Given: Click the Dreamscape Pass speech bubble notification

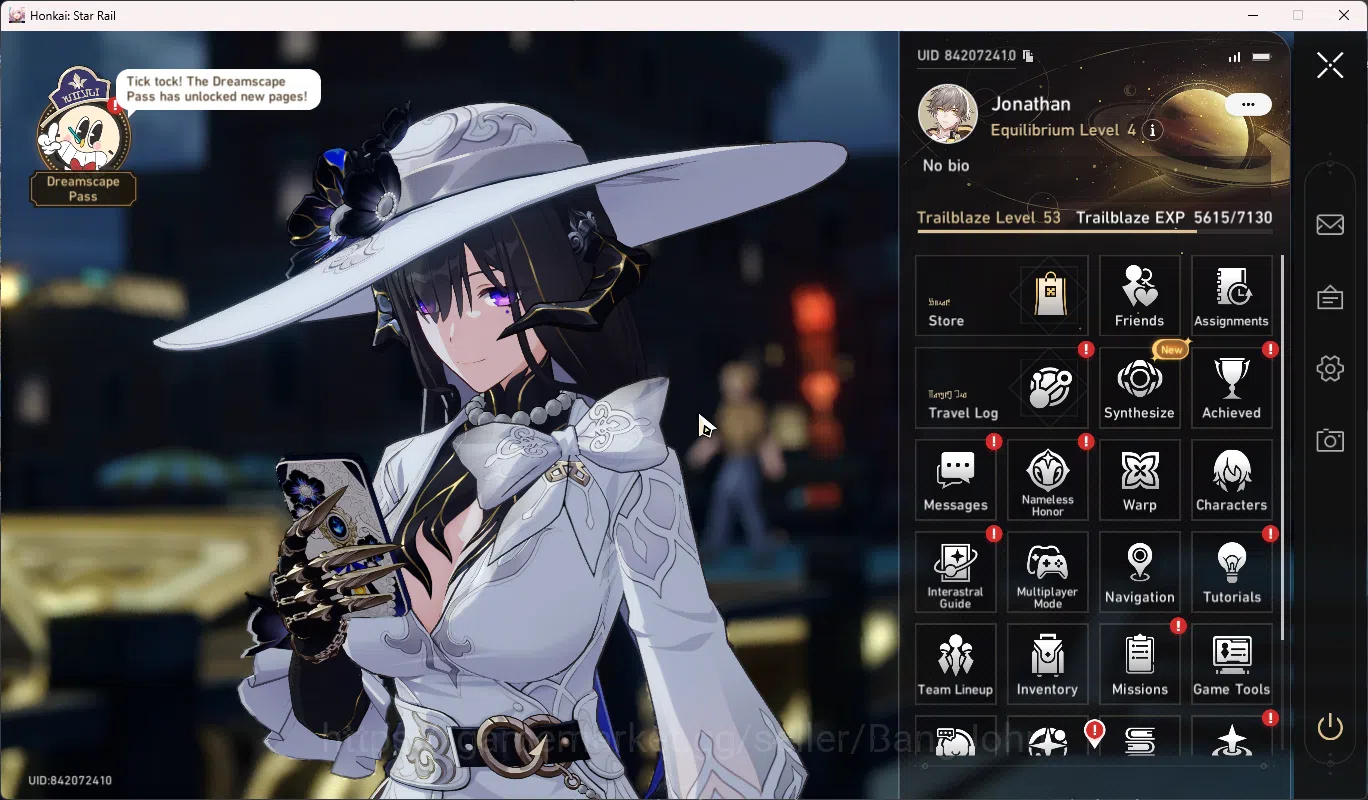Looking at the screenshot, I should (218, 89).
